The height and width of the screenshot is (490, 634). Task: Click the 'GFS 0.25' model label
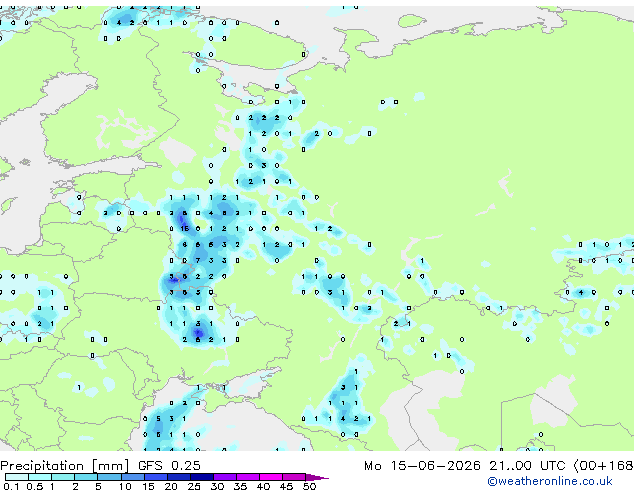click(x=169, y=465)
